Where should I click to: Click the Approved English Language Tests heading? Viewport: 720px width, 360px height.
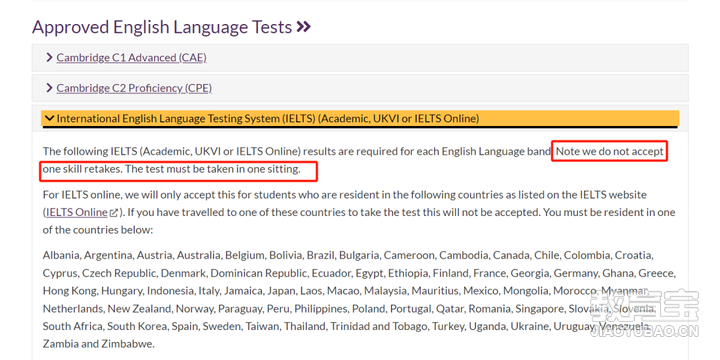(x=162, y=27)
